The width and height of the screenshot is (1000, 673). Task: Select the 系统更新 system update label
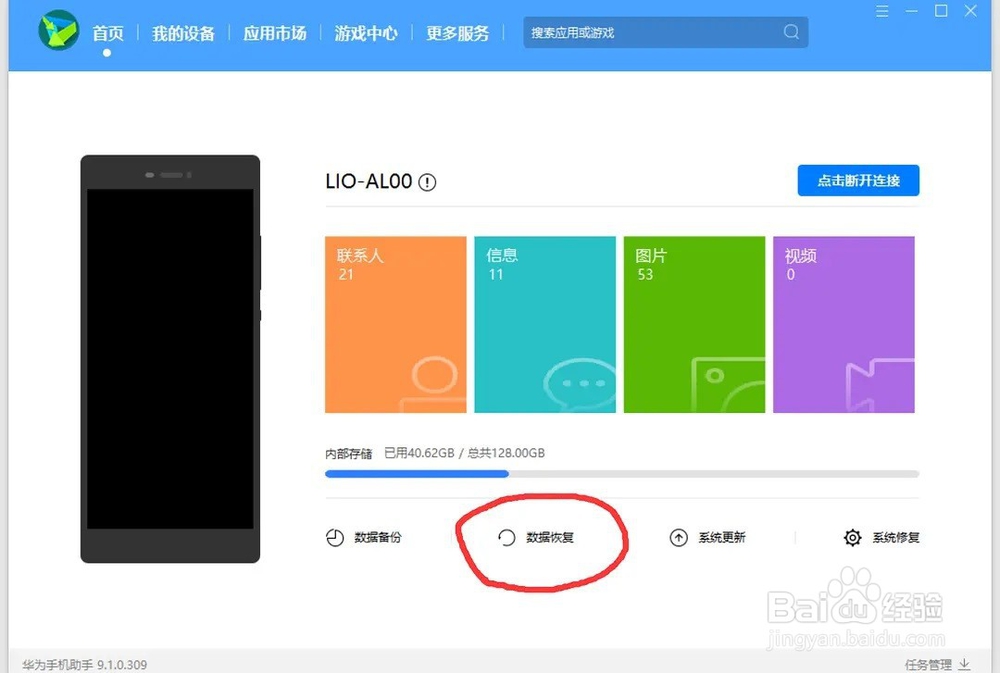[722, 538]
